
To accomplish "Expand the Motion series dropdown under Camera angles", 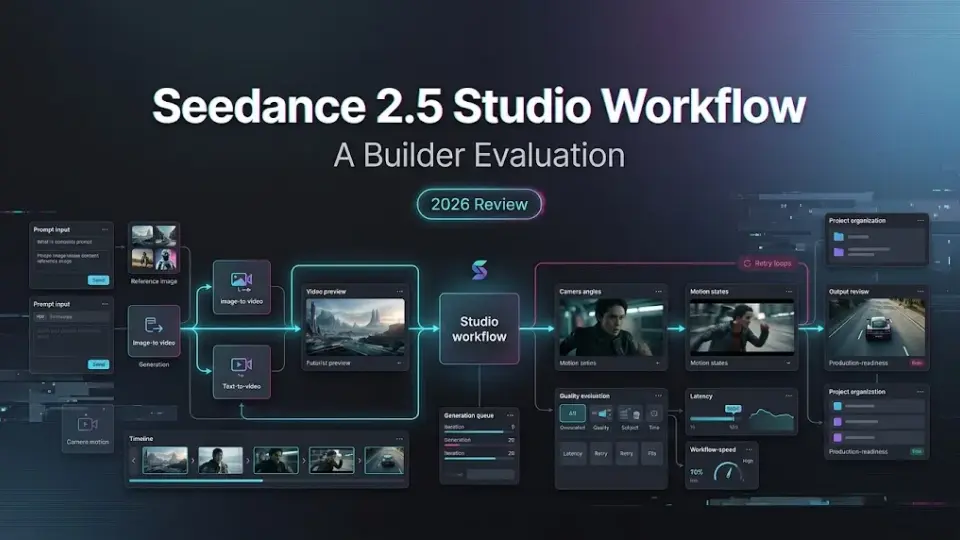I will point(658,363).
